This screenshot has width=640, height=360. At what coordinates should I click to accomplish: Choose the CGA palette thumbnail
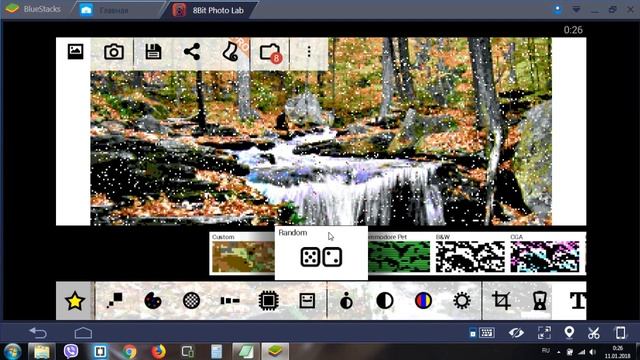(x=545, y=253)
